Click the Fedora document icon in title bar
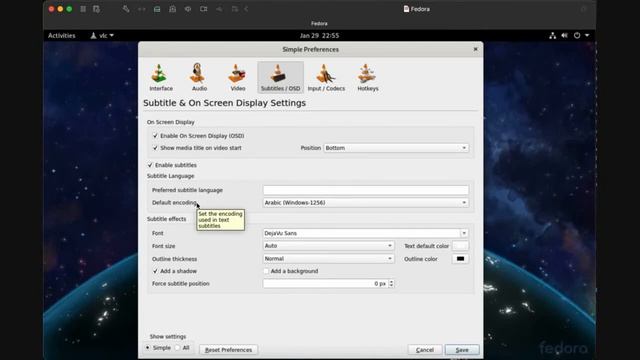The height and width of the screenshot is (360, 640). (406, 9)
